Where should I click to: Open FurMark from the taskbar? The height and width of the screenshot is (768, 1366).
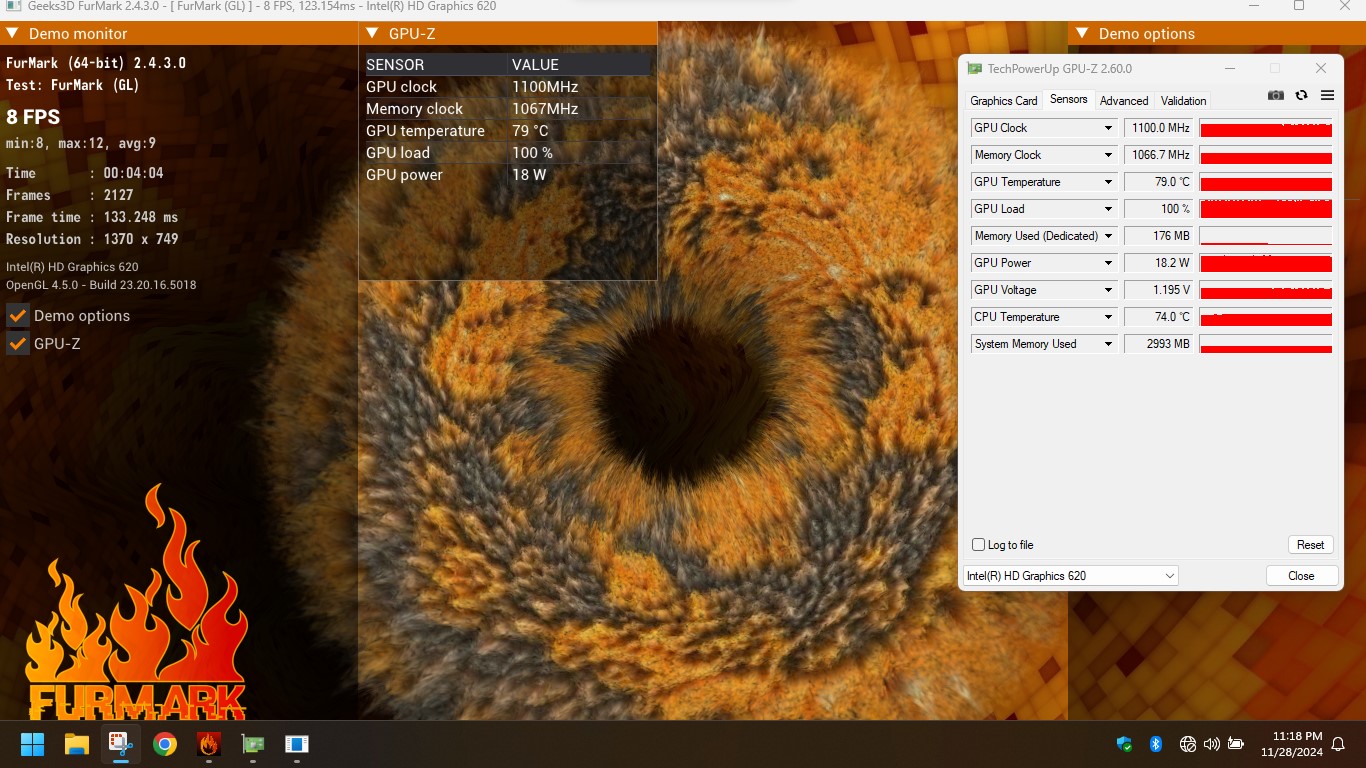click(x=208, y=744)
